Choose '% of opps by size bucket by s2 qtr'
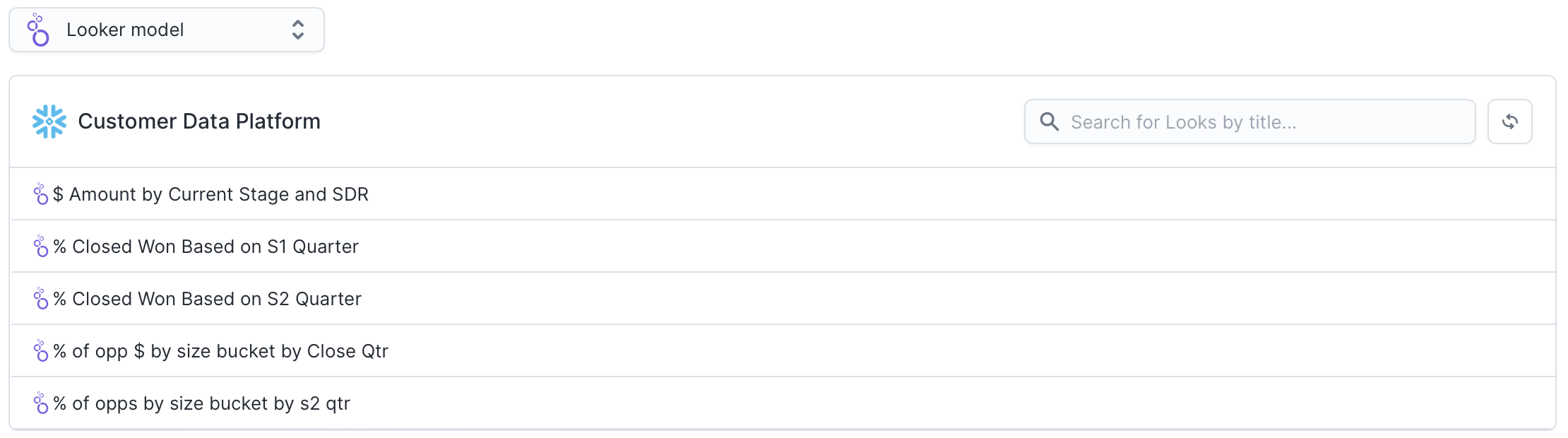This screenshot has height=438, width=1568. pos(201,403)
